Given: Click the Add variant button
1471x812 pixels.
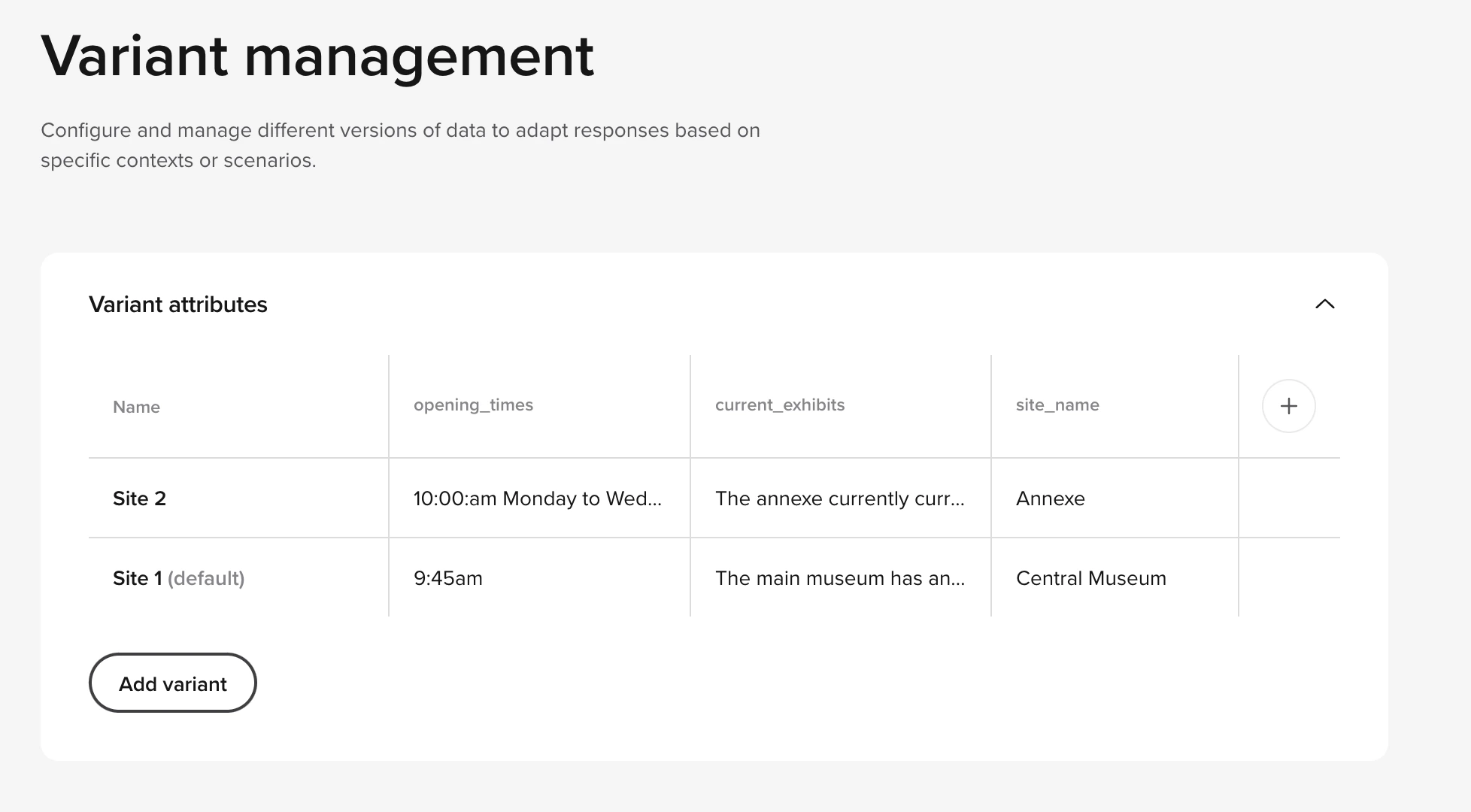Looking at the screenshot, I should [172, 683].
